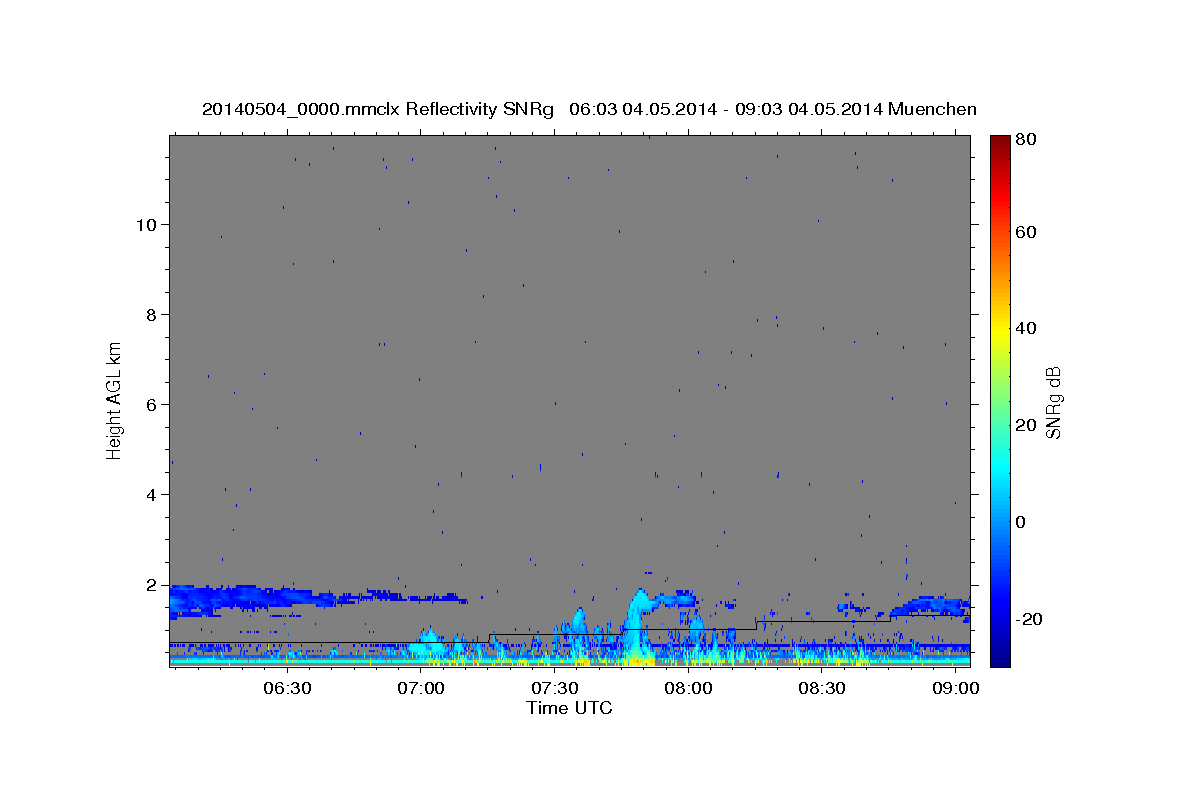Image resolution: width=1200 pixels, height=800 pixels.
Task: Click the colorbar value 20
Action: (x=1026, y=425)
